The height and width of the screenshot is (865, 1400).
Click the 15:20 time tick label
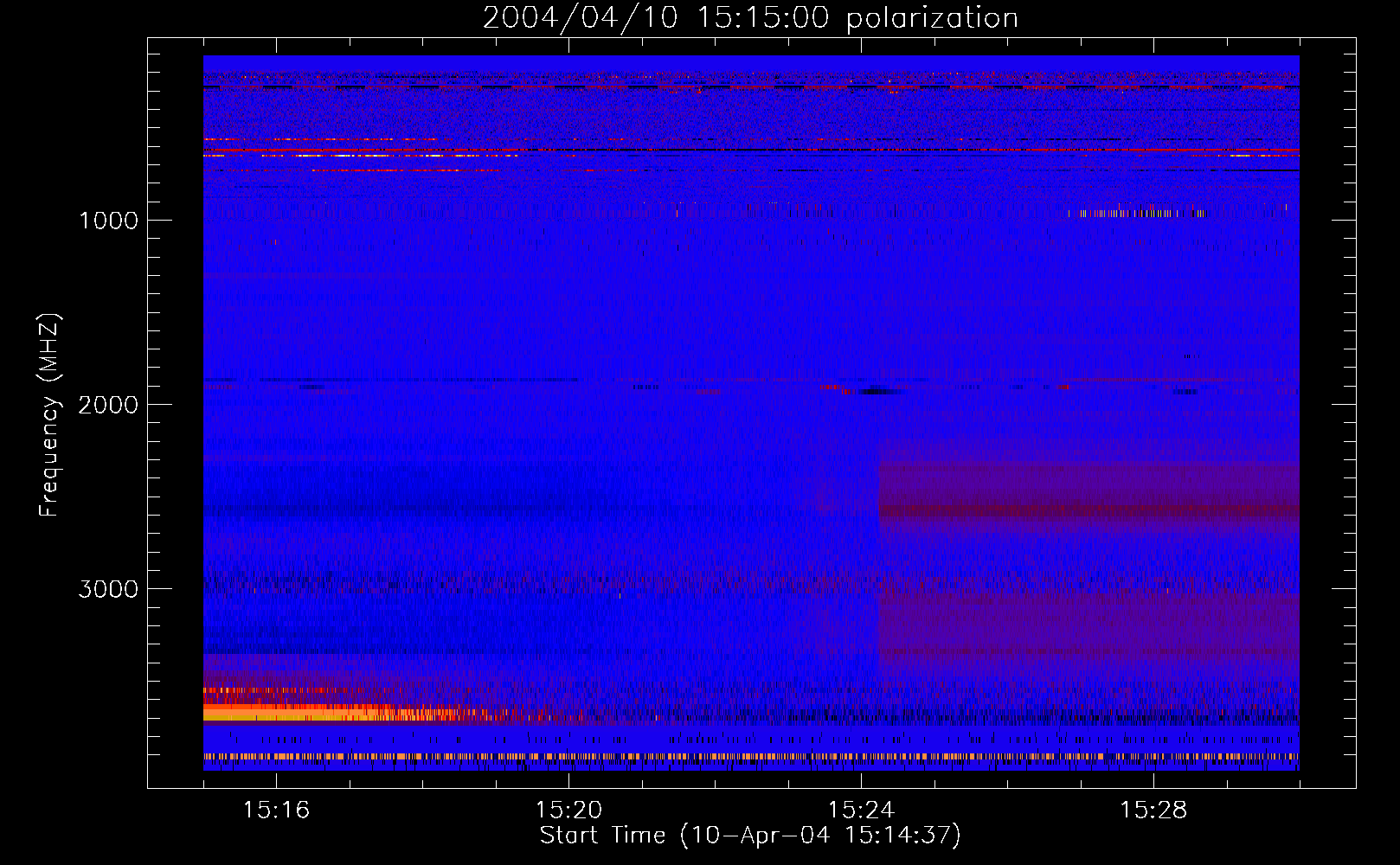[x=568, y=811]
